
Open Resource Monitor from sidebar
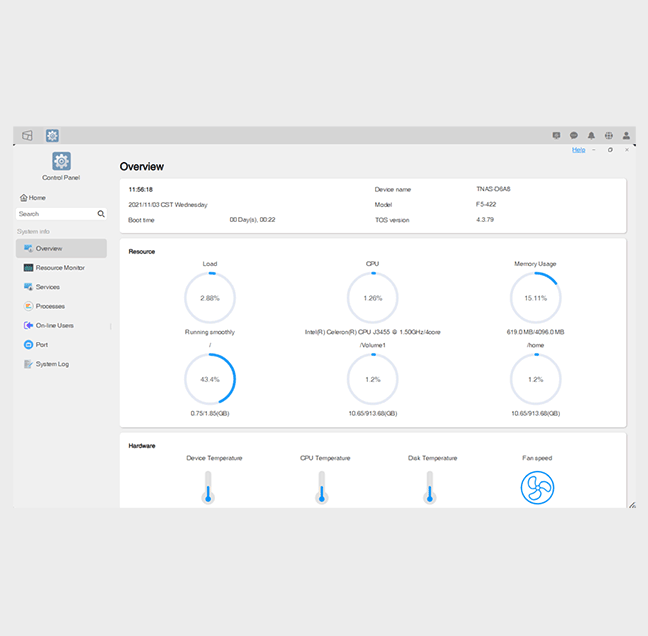click(x=61, y=268)
